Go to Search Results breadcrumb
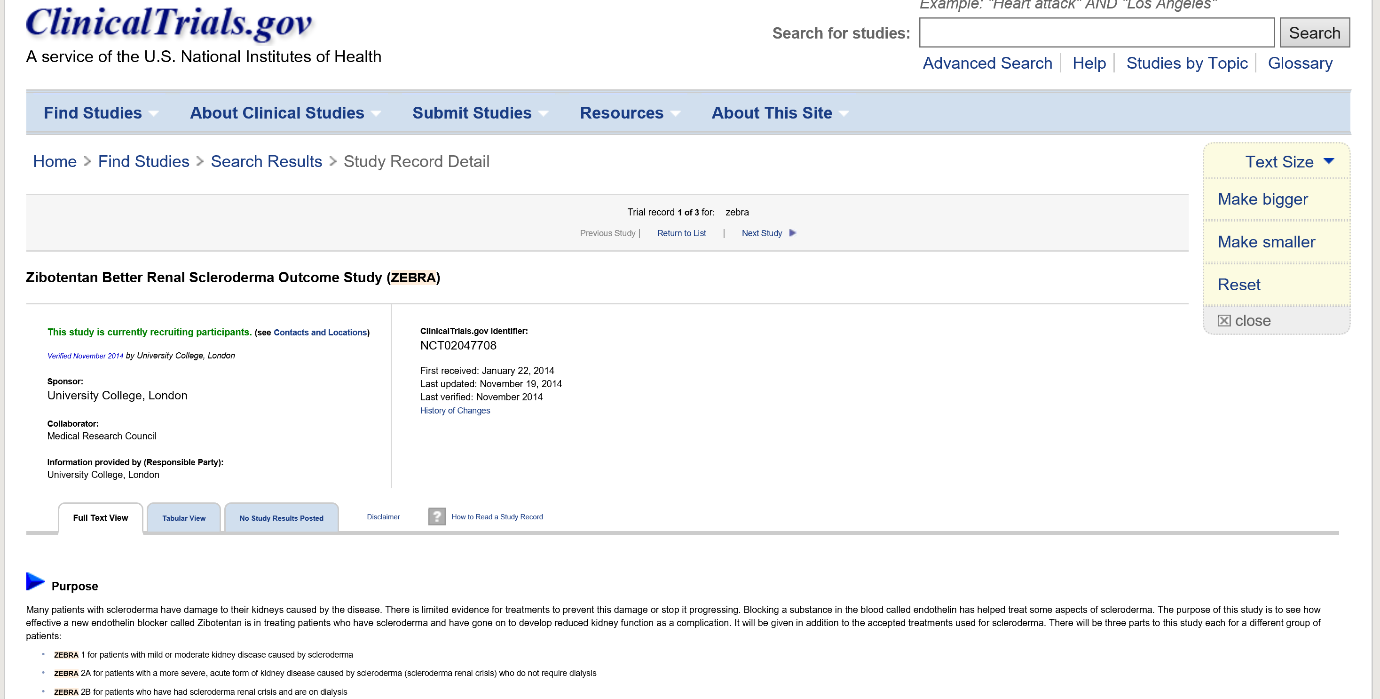The image size is (1380, 699). (266, 161)
